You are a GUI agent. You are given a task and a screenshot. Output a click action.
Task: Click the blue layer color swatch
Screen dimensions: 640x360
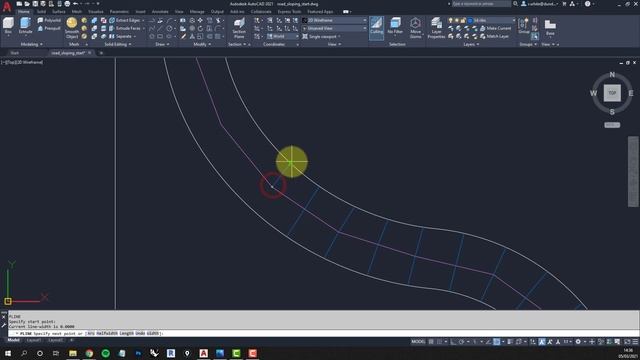(470, 20)
